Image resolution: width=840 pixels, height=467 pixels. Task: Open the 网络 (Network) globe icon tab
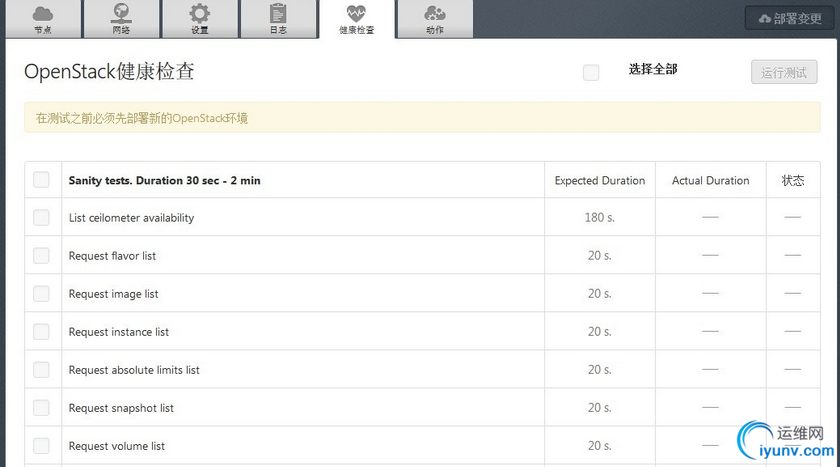(122, 19)
